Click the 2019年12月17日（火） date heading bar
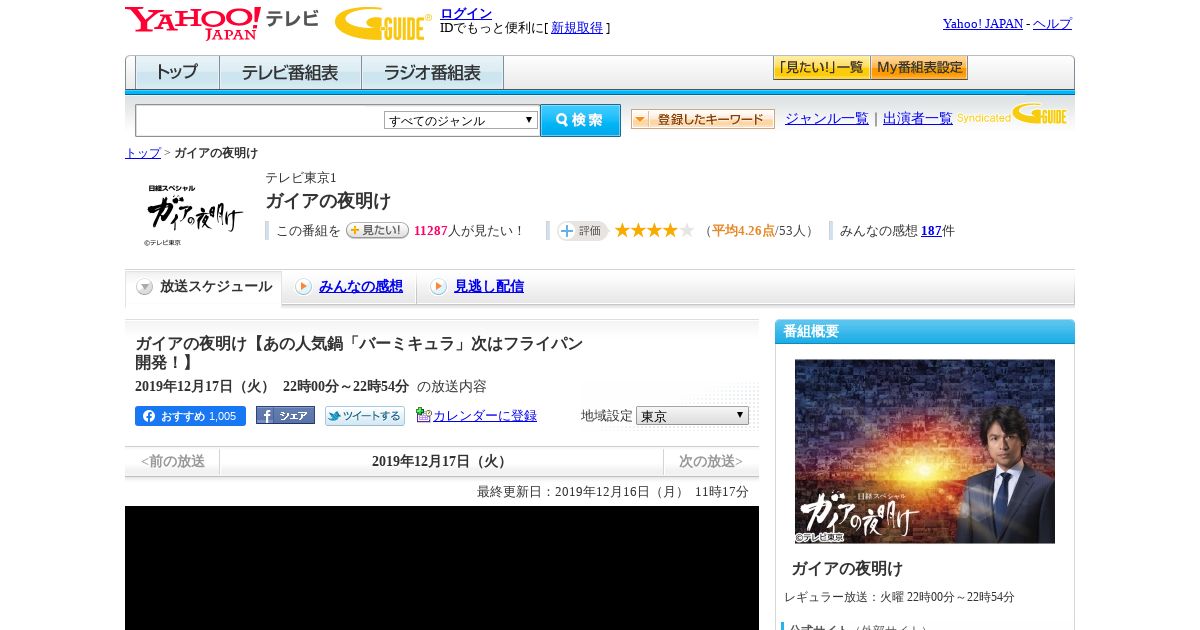The width and height of the screenshot is (1200, 630). pyautogui.click(x=442, y=461)
